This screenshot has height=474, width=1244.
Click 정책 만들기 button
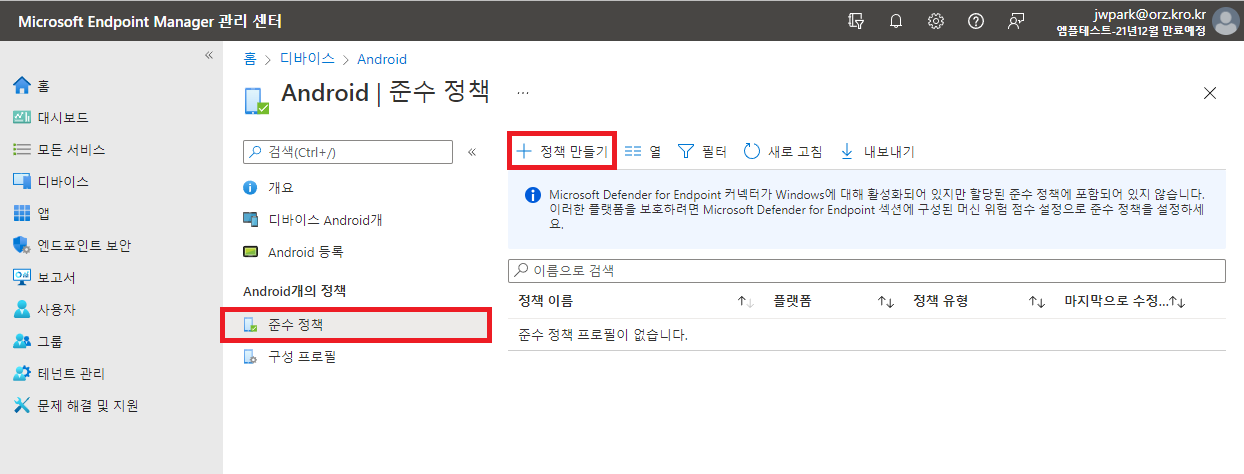click(x=561, y=152)
